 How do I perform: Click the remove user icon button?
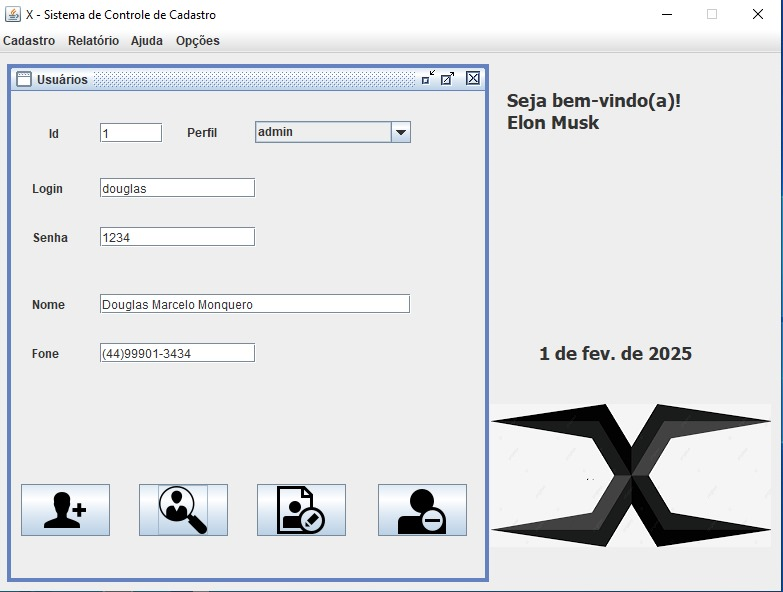pyautogui.click(x=422, y=510)
